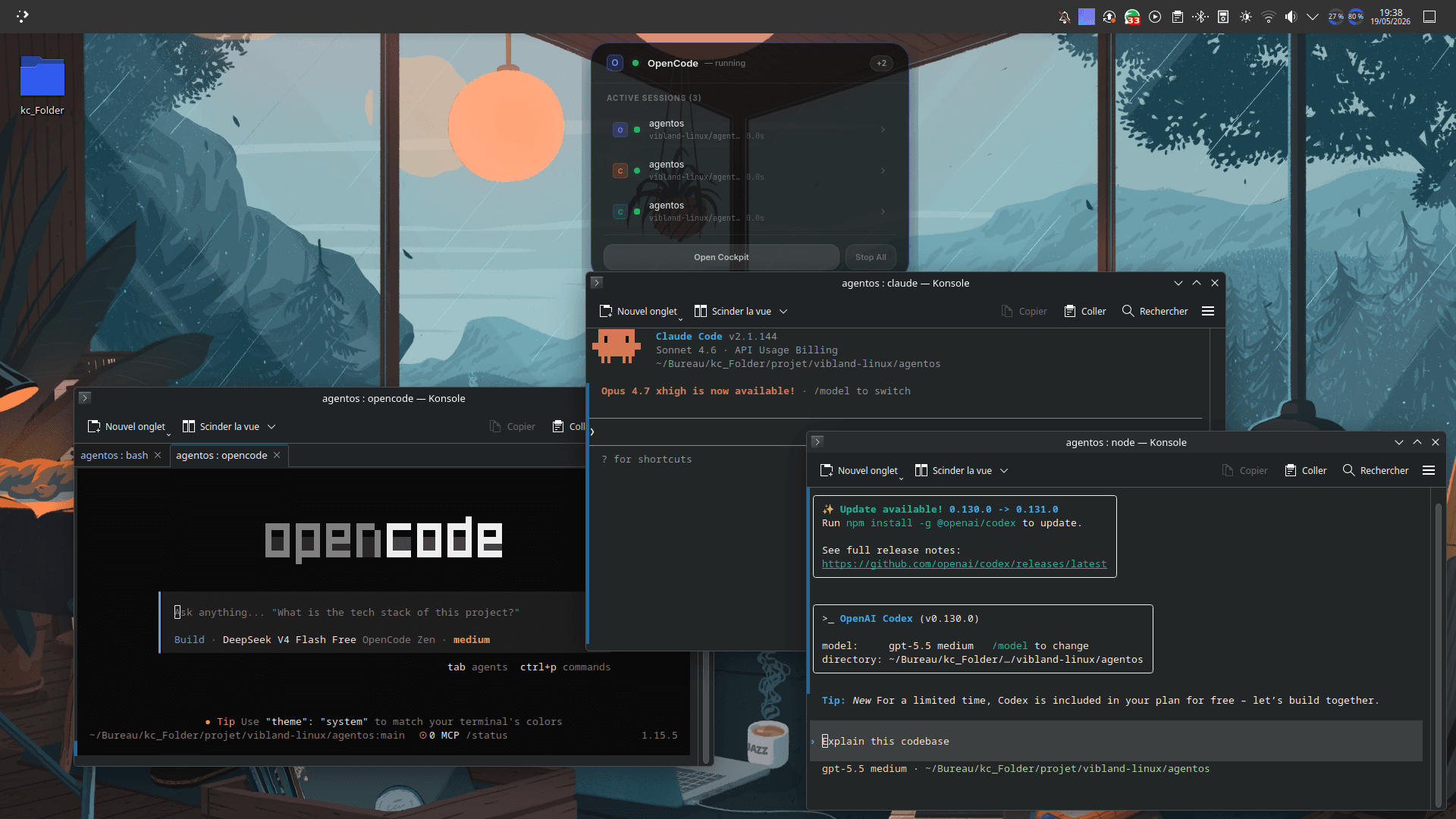
Task: Click the clock showing 19:38
Action: (1390, 17)
